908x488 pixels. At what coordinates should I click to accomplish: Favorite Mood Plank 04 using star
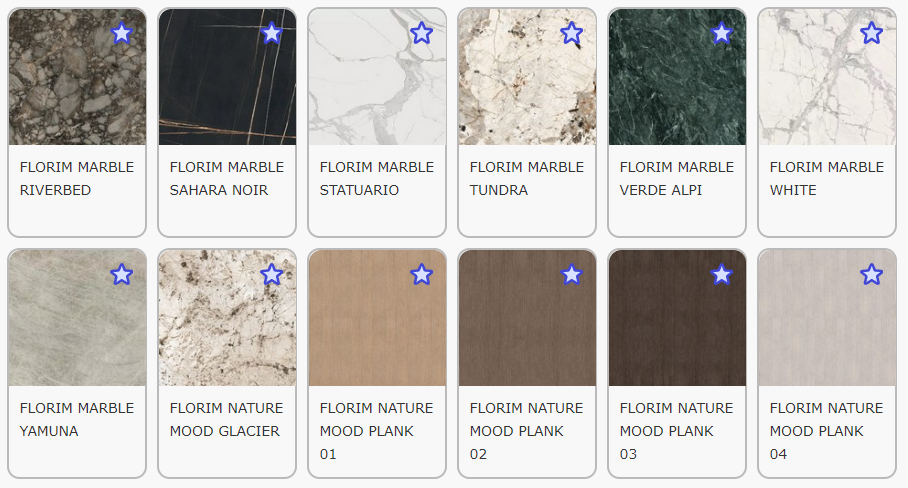872,274
